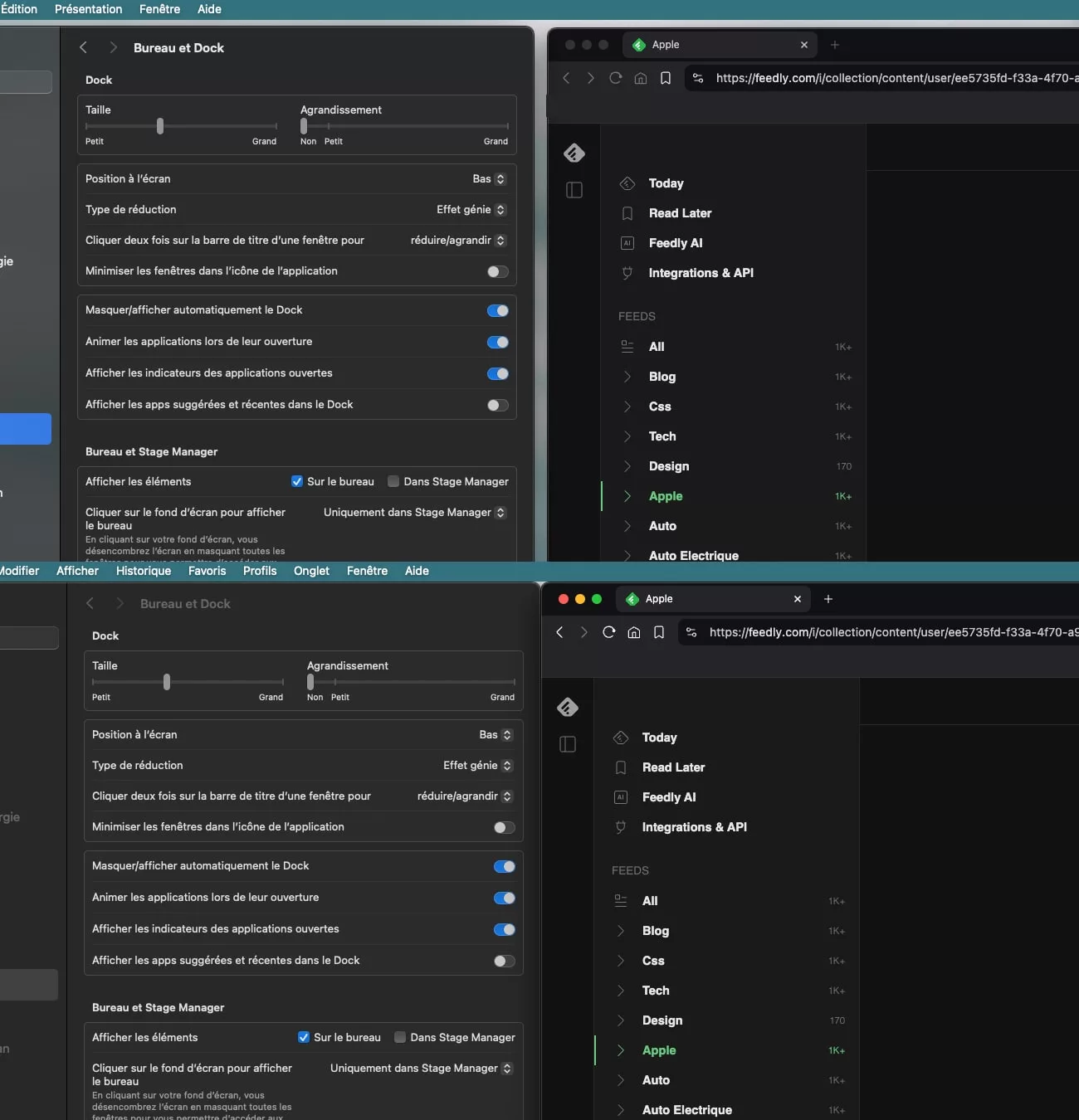This screenshot has height=1120, width=1079.
Task: Open 'Type de réduction' dropdown in upper settings
Action: pos(471,209)
